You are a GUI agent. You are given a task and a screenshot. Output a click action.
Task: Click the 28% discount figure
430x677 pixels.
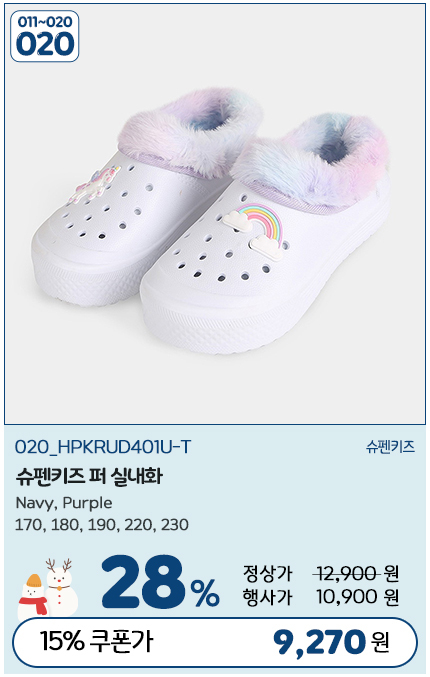161,583
